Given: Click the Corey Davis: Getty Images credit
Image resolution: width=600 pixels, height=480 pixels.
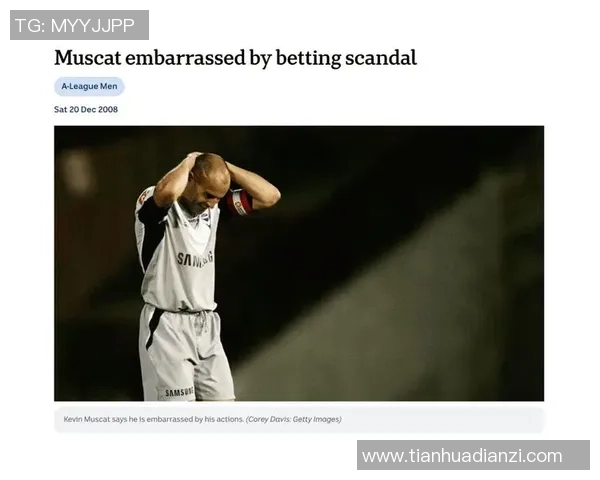Looking at the screenshot, I should 294,419.
